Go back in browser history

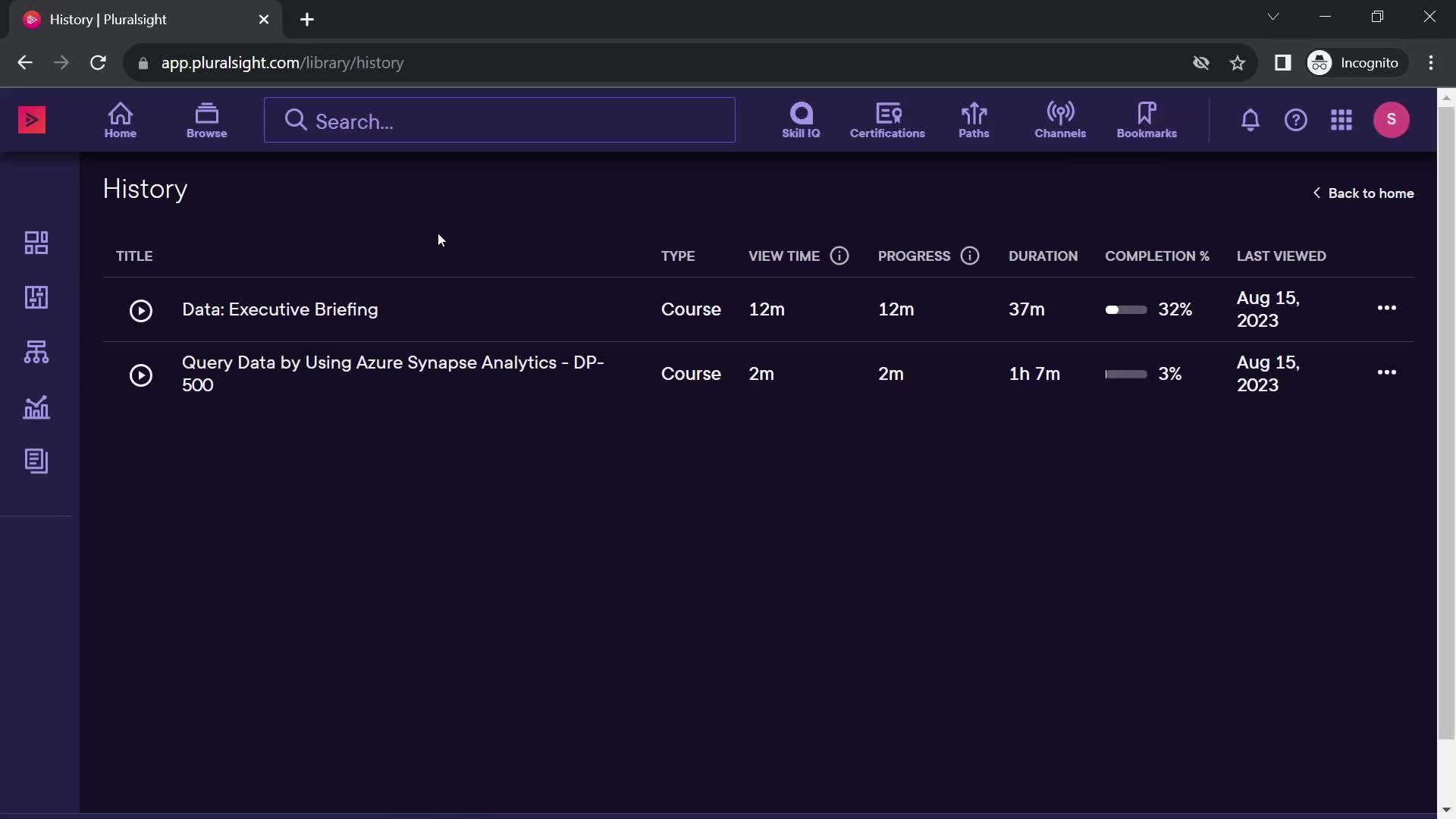pyautogui.click(x=25, y=63)
